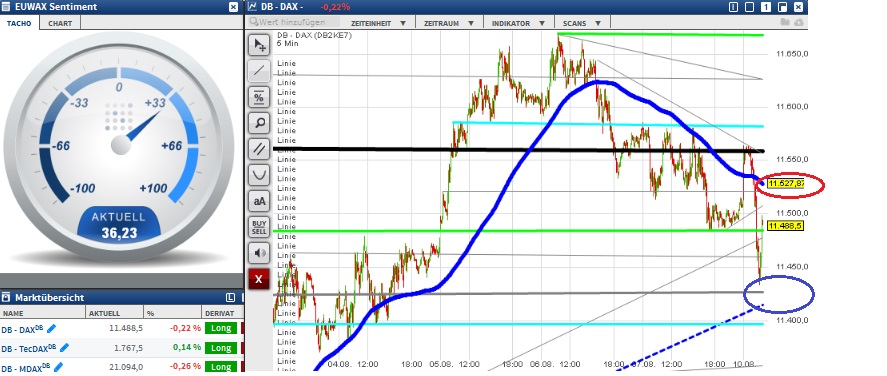Screen dimensions: 887x376
Task: Select the parallel channel lines tool
Action: pos(260,149)
